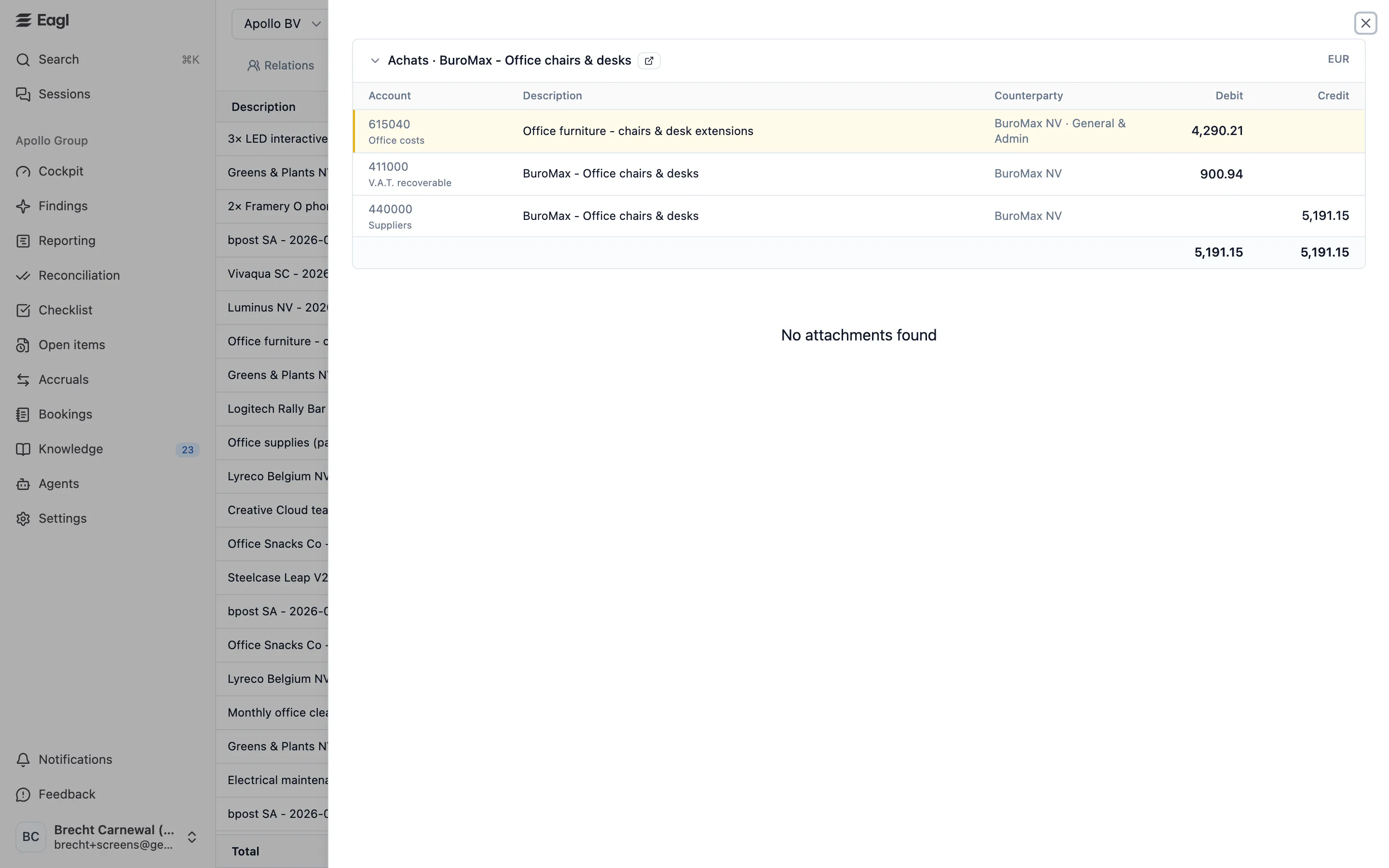1389x868 pixels.
Task: Open account 615040 Office costs
Action: [396, 132]
